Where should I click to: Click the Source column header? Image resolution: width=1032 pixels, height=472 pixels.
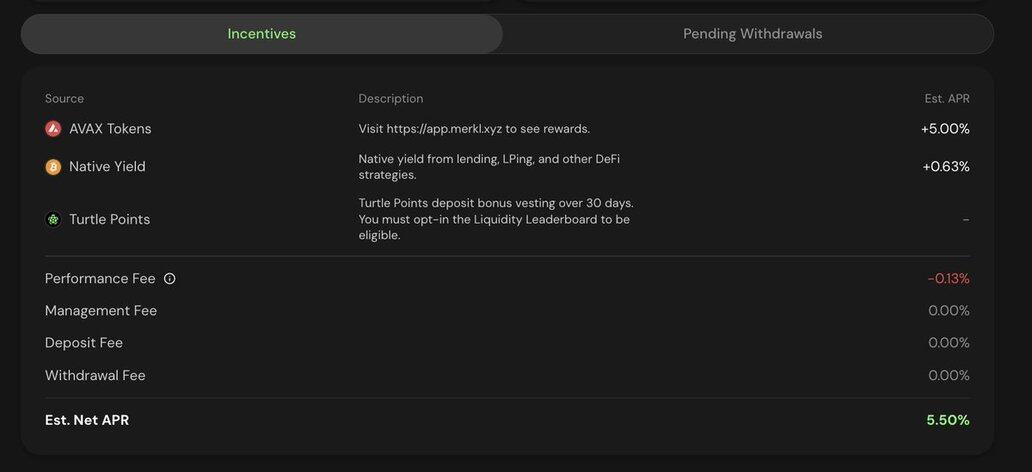point(64,99)
